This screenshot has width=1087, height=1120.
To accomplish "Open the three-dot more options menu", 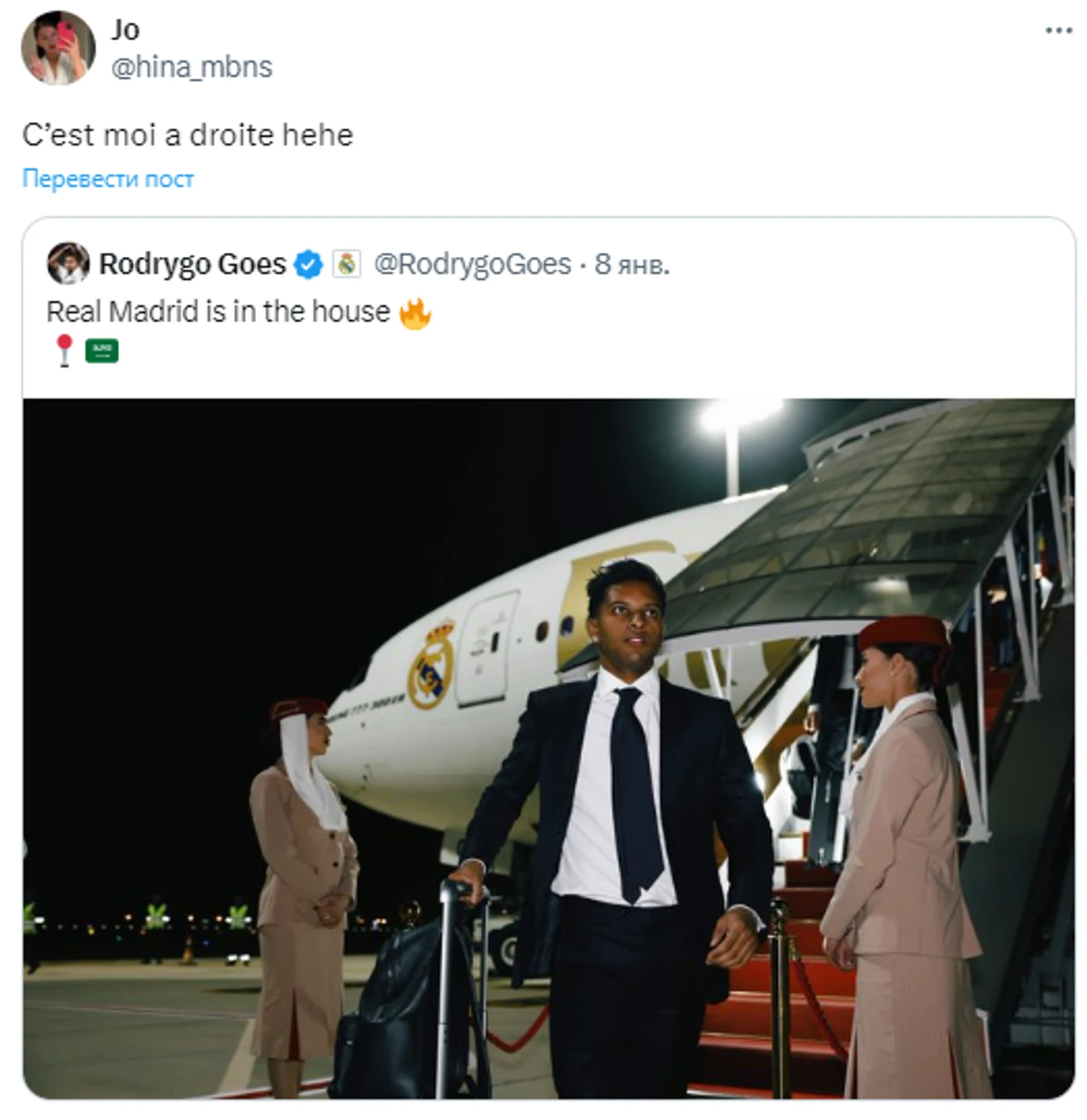I will pos(1058,31).
